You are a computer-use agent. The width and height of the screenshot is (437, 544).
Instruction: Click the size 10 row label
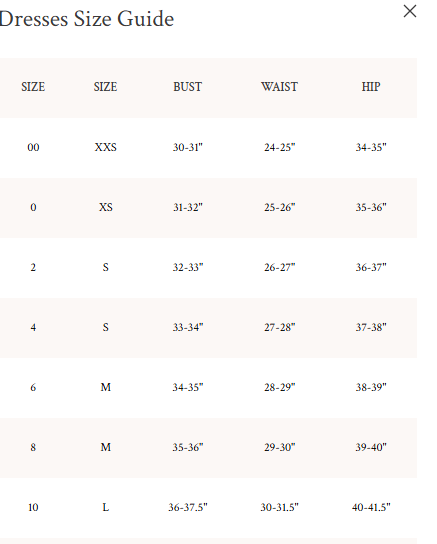click(x=33, y=507)
